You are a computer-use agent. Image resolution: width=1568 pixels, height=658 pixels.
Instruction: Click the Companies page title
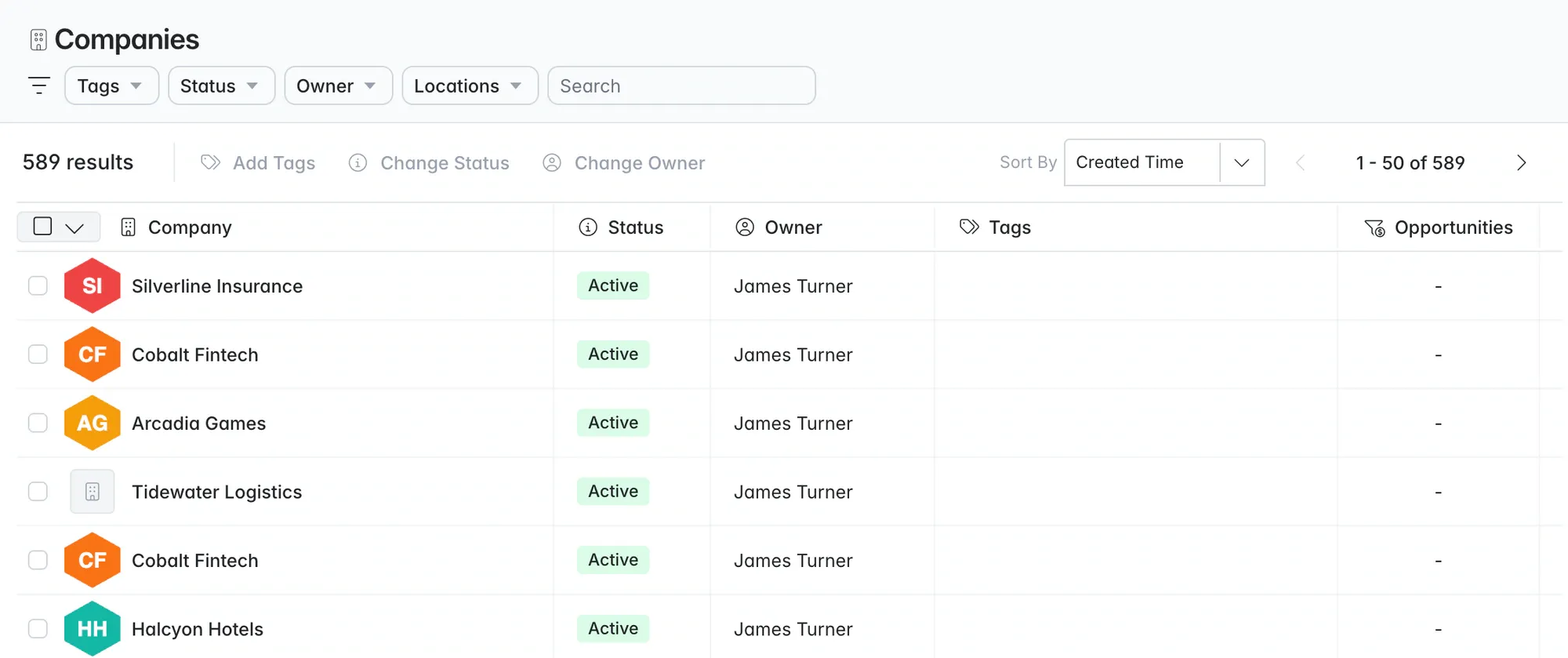tap(127, 39)
